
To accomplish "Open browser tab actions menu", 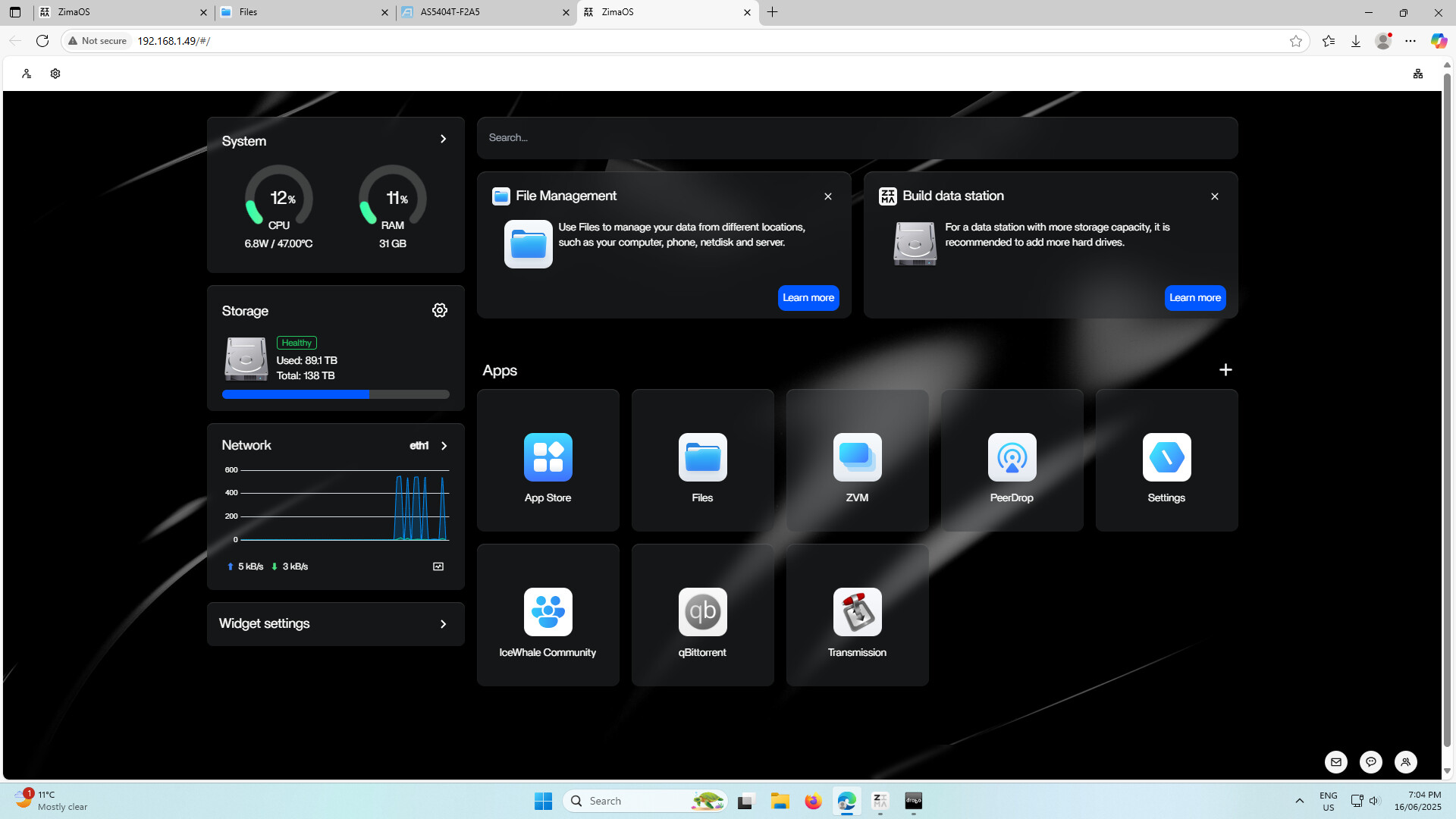I will (x=15, y=12).
